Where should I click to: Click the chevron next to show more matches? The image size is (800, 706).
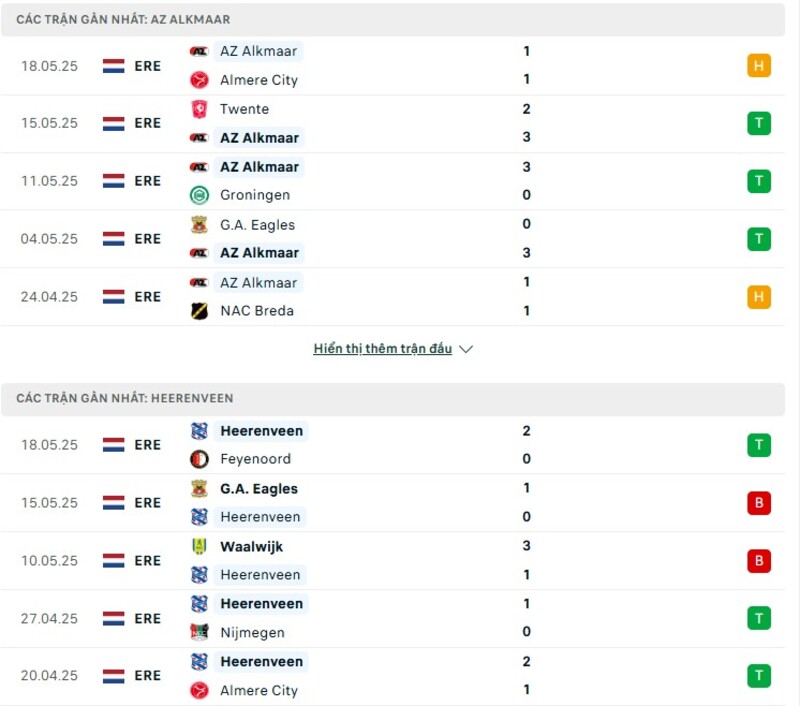[x=466, y=349]
